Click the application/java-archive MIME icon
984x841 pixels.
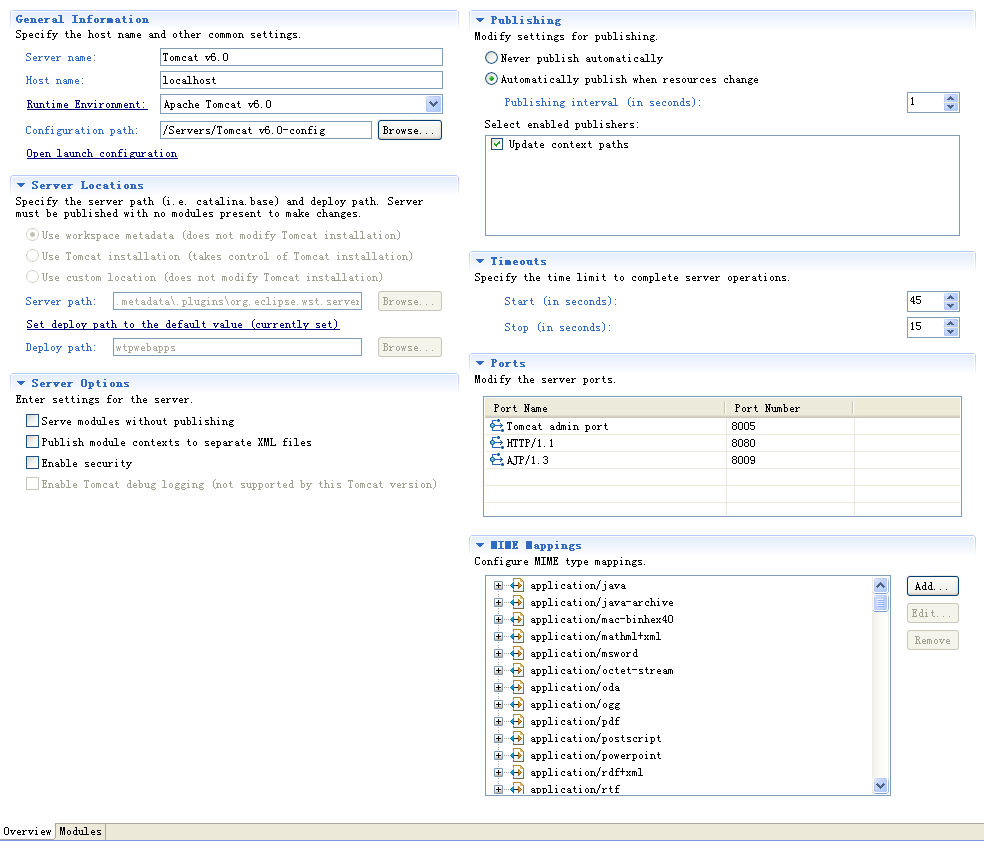coord(517,603)
